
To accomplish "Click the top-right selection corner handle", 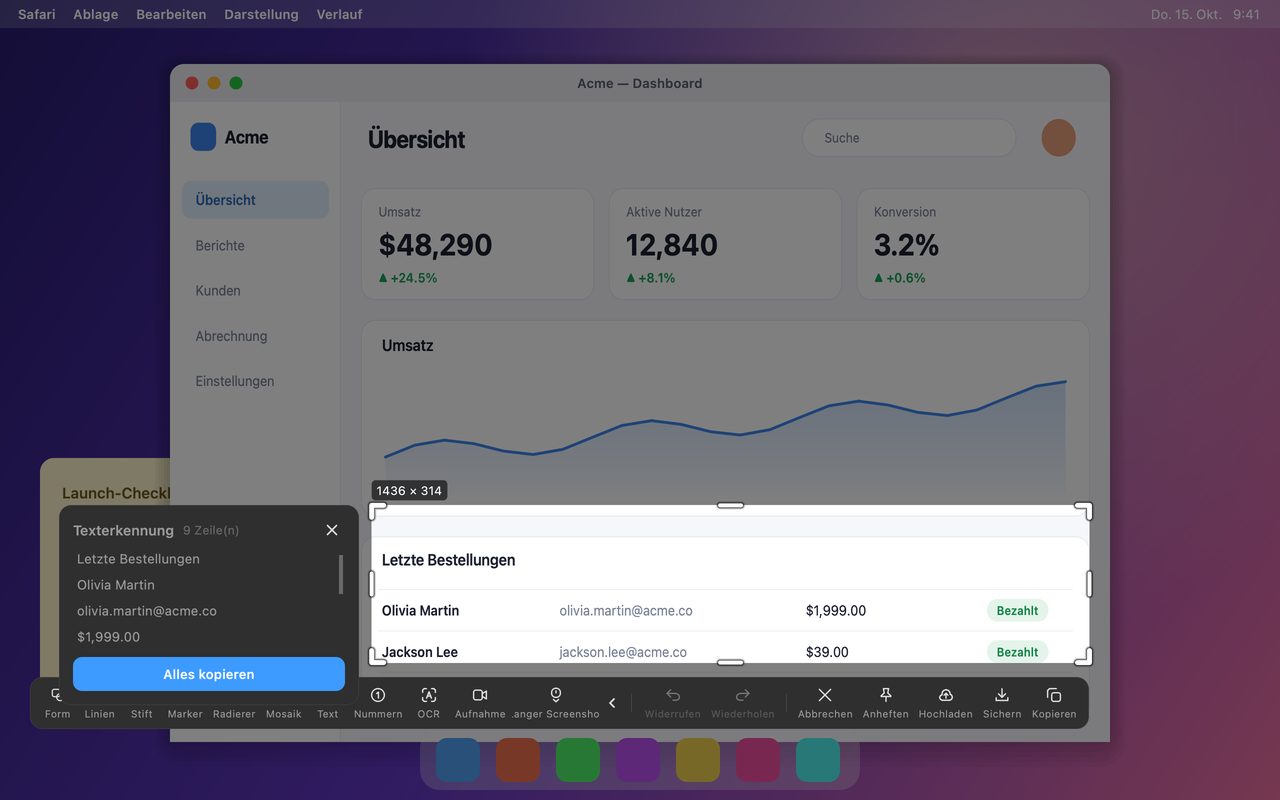I will pos(1084,511).
